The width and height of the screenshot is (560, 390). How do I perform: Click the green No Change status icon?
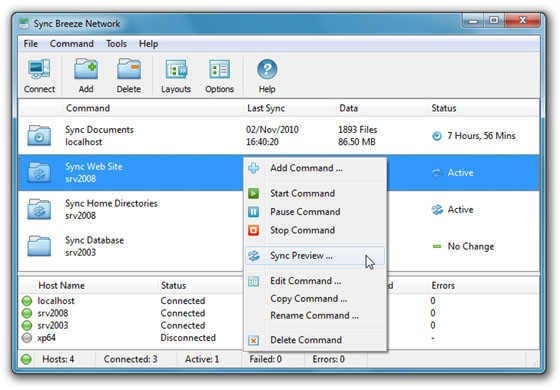[437, 246]
